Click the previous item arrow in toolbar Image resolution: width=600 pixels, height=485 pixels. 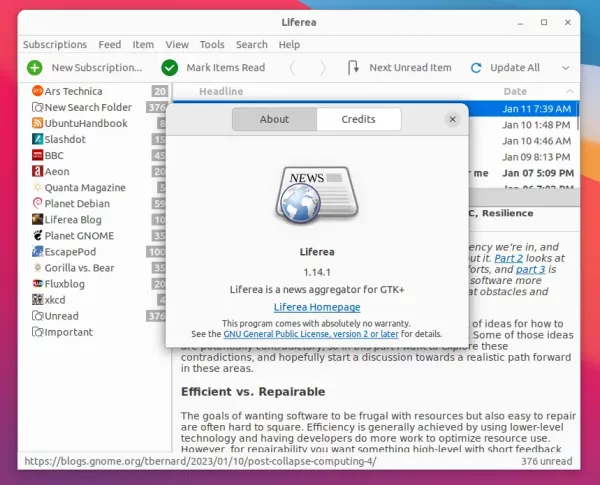(x=293, y=68)
